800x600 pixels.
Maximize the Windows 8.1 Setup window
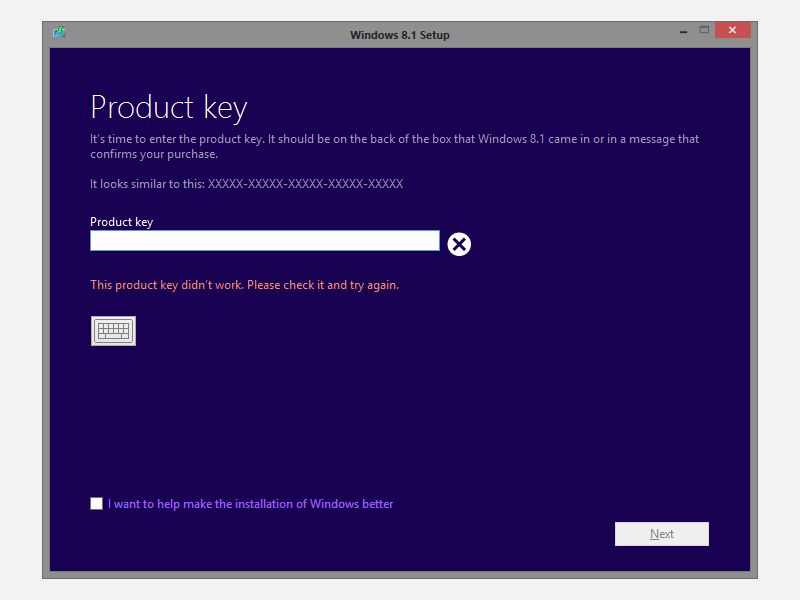pyautogui.click(x=704, y=30)
